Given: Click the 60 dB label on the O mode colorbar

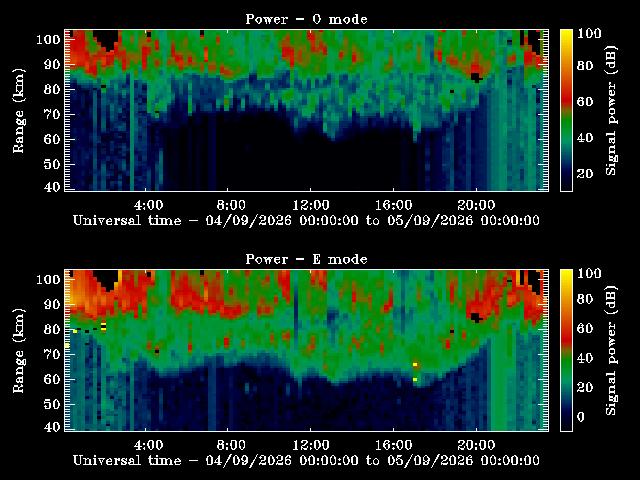Looking at the screenshot, I should tap(585, 101).
